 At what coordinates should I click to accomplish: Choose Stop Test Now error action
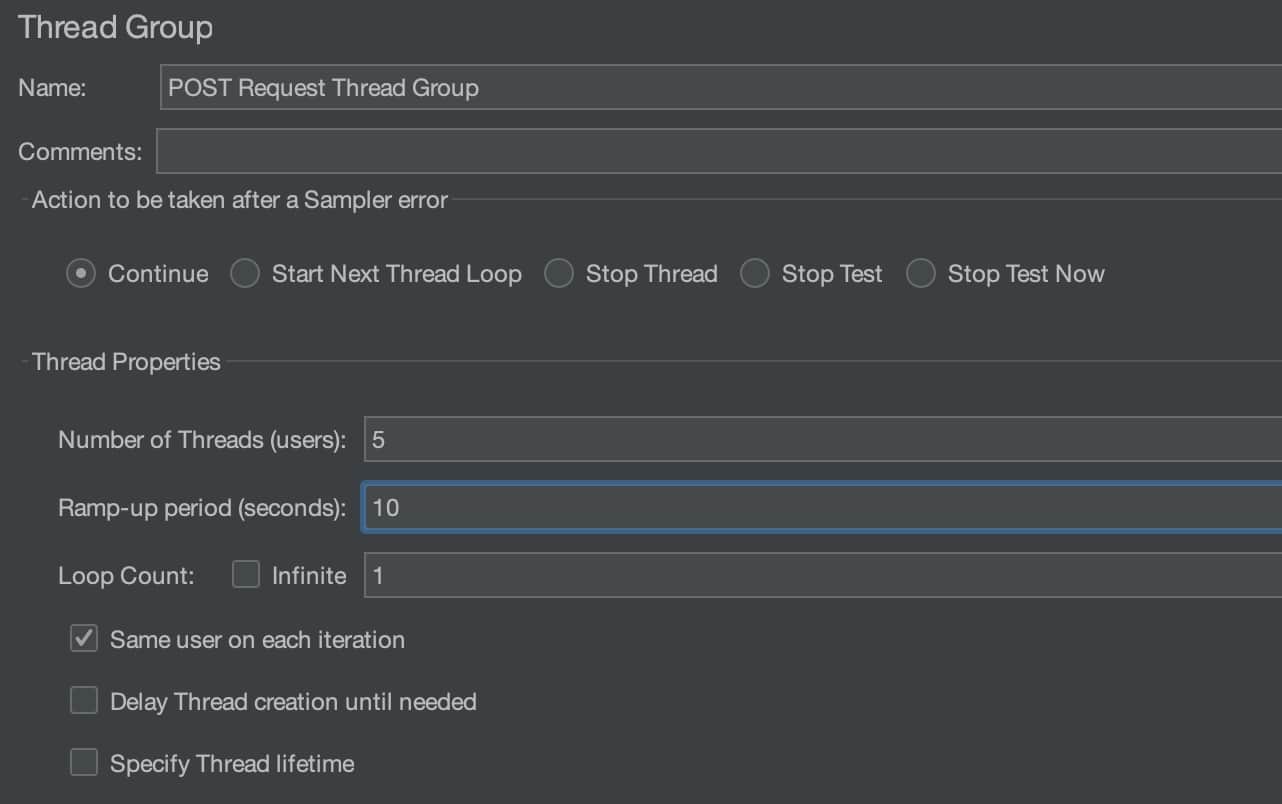coord(919,273)
